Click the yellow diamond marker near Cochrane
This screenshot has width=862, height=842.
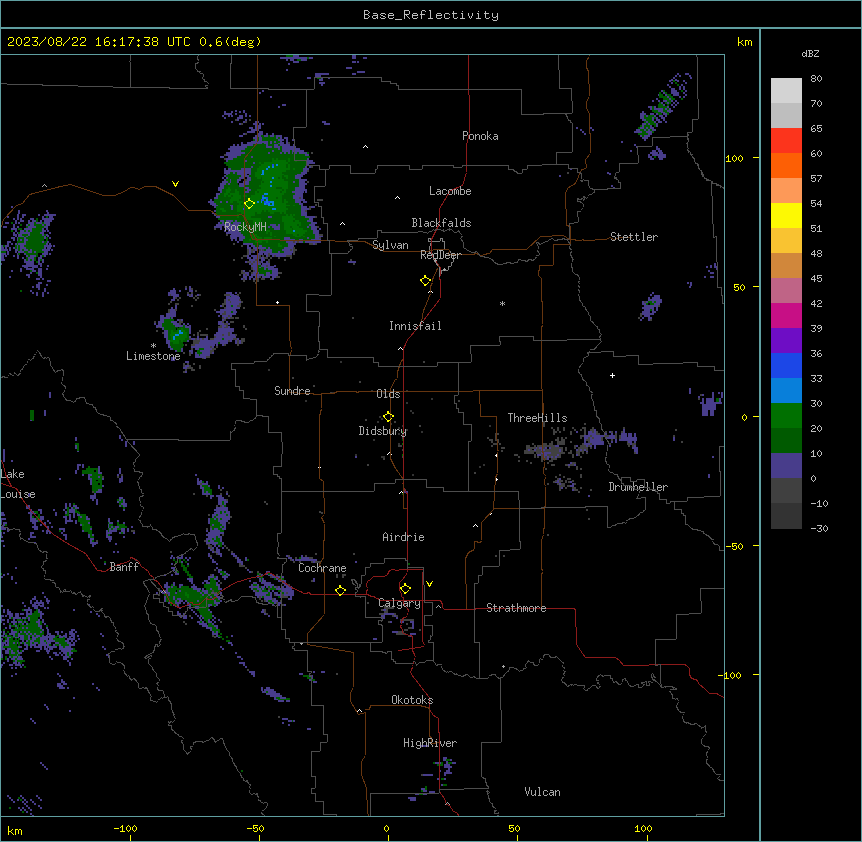340,590
